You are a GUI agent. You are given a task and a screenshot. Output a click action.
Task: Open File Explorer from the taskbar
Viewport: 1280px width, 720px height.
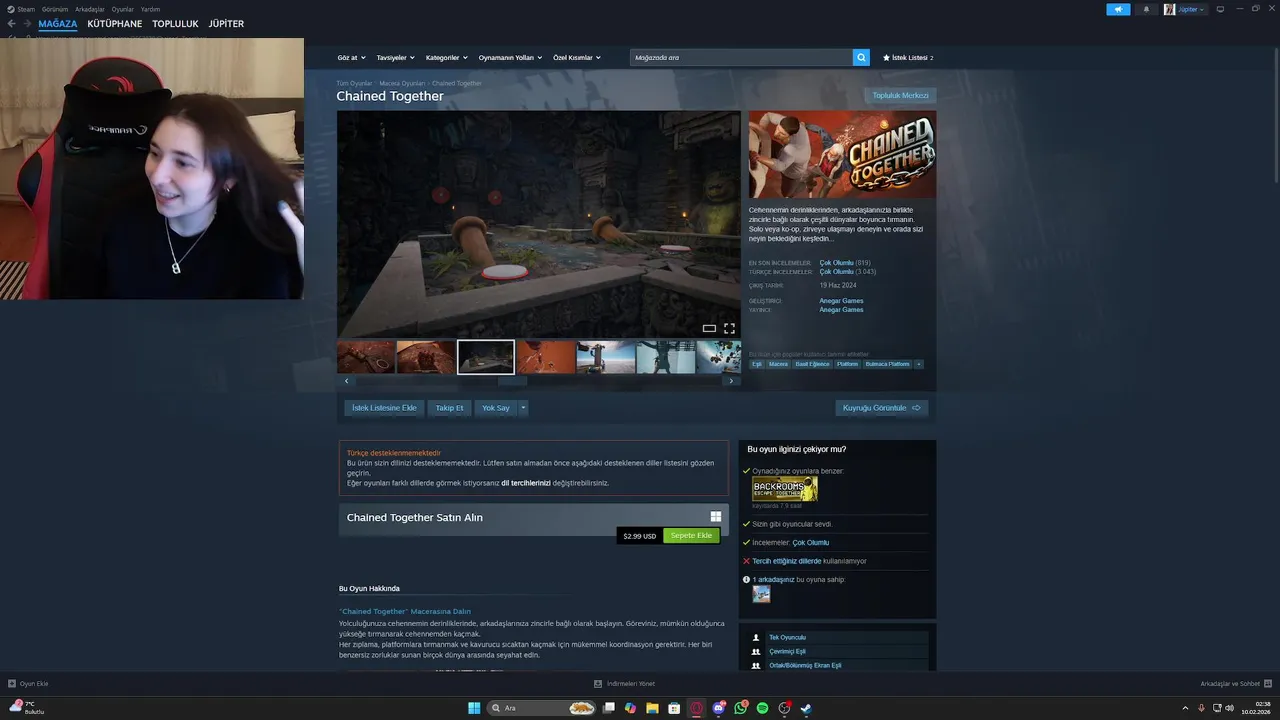(652, 708)
